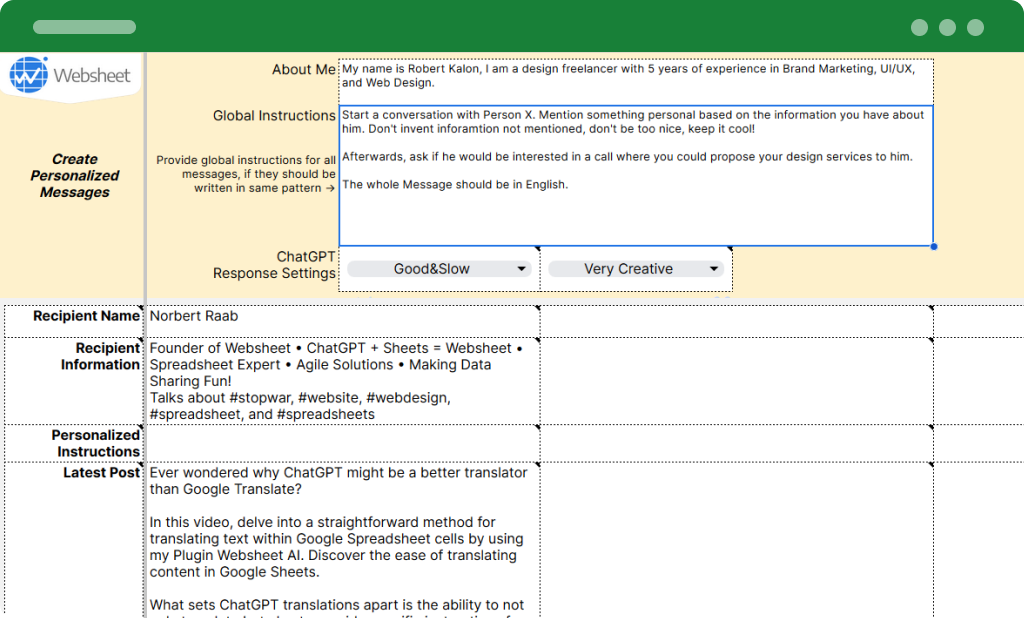Image resolution: width=1024 pixels, height=618 pixels.
Task: Click the "About Me" row label
Action: coord(304,69)
